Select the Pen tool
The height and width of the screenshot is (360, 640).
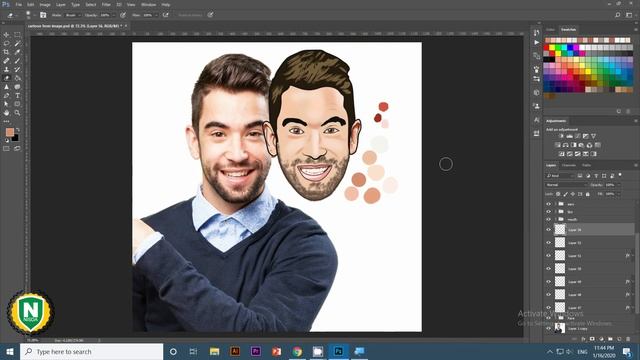pos(6,96)
